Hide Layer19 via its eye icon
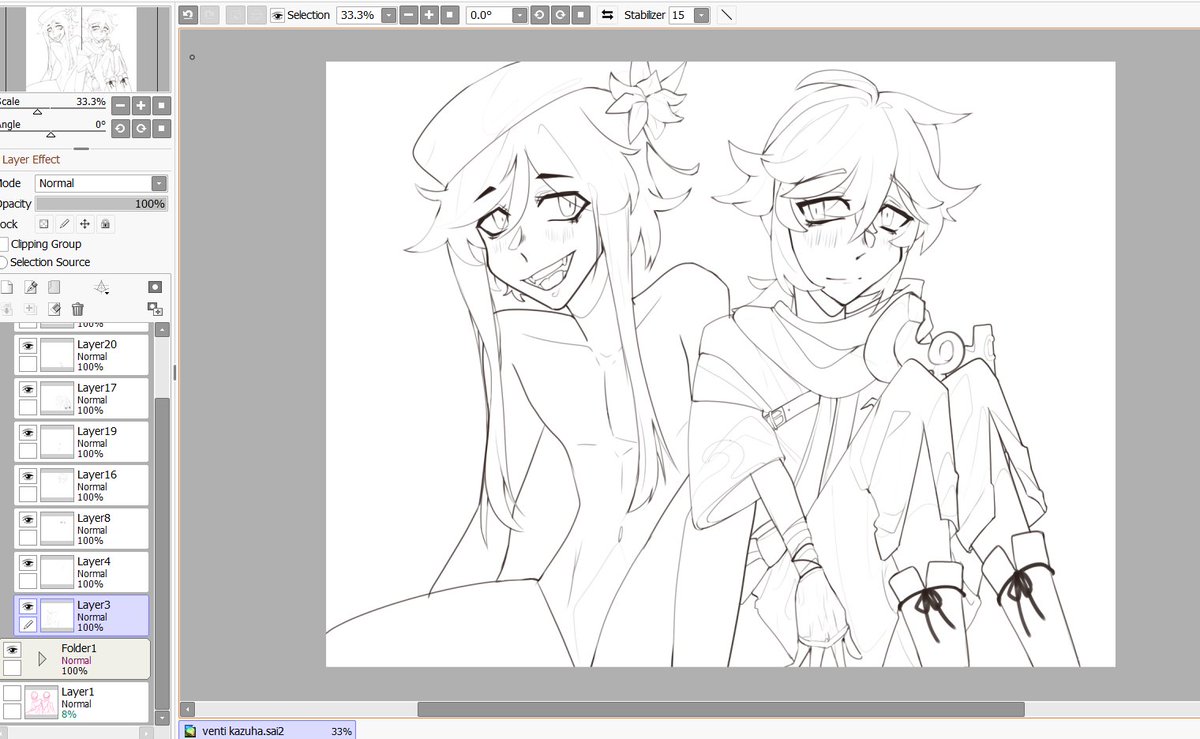 click(28, 433)
